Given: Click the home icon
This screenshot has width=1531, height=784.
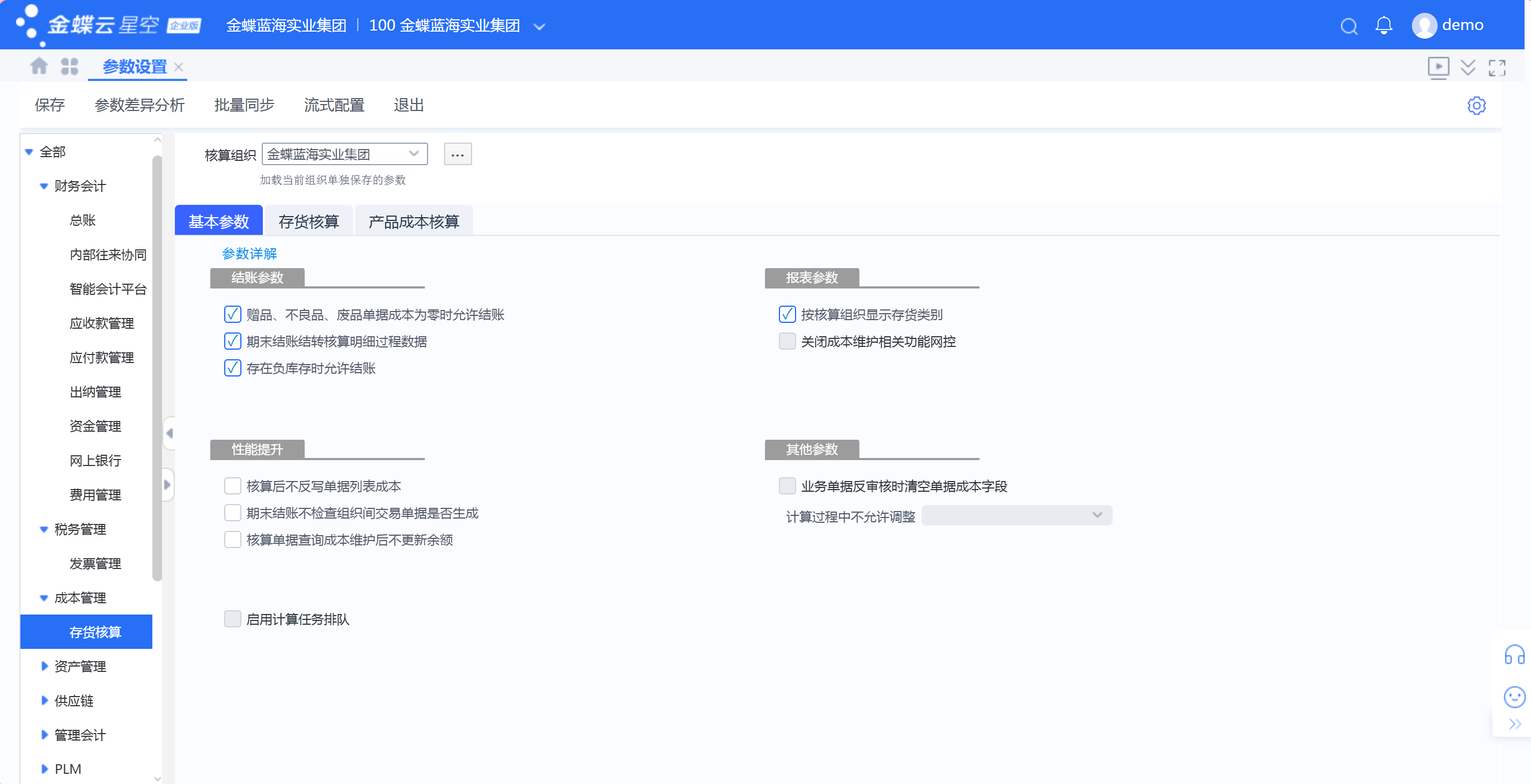Looking at the screenshot, I should coord(39,66).
